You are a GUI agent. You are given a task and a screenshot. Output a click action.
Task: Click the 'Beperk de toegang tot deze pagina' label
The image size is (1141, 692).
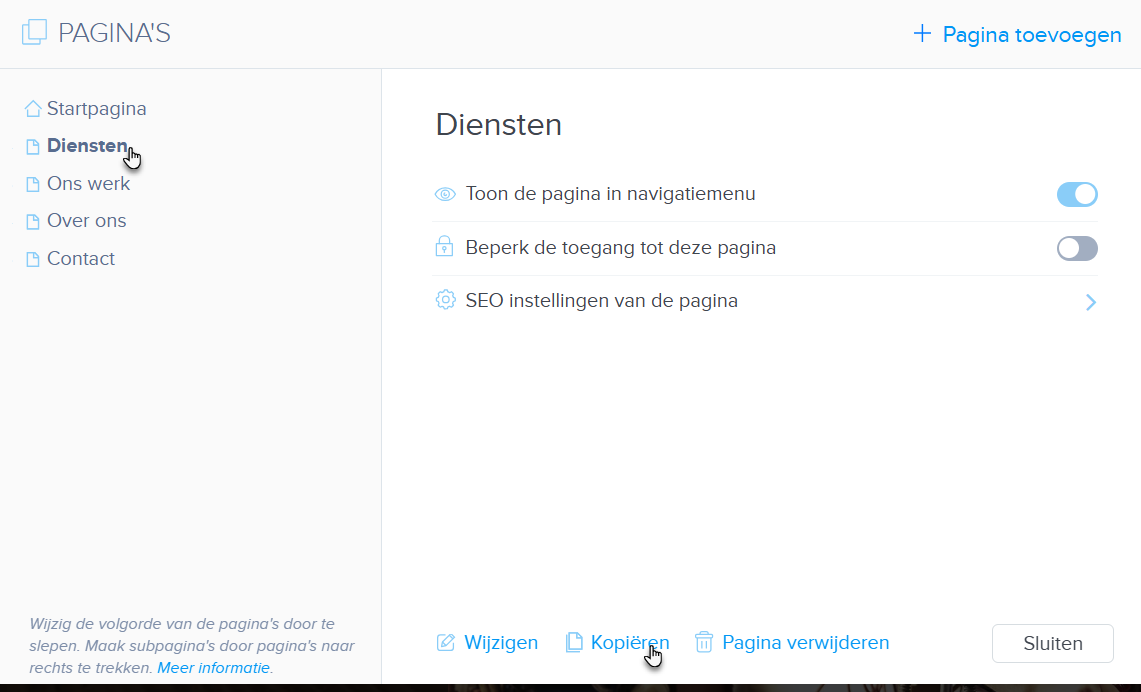tap(621, 247)
